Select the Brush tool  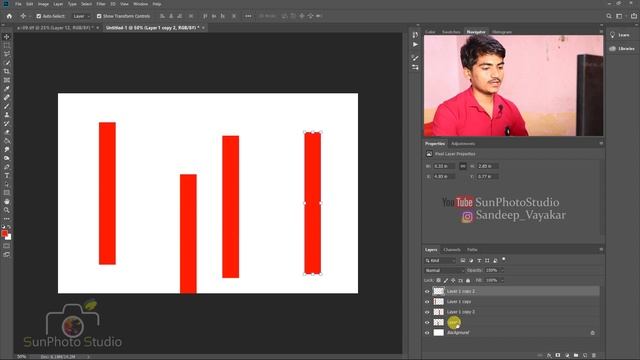pyautogui.click(x=7, y=106)
